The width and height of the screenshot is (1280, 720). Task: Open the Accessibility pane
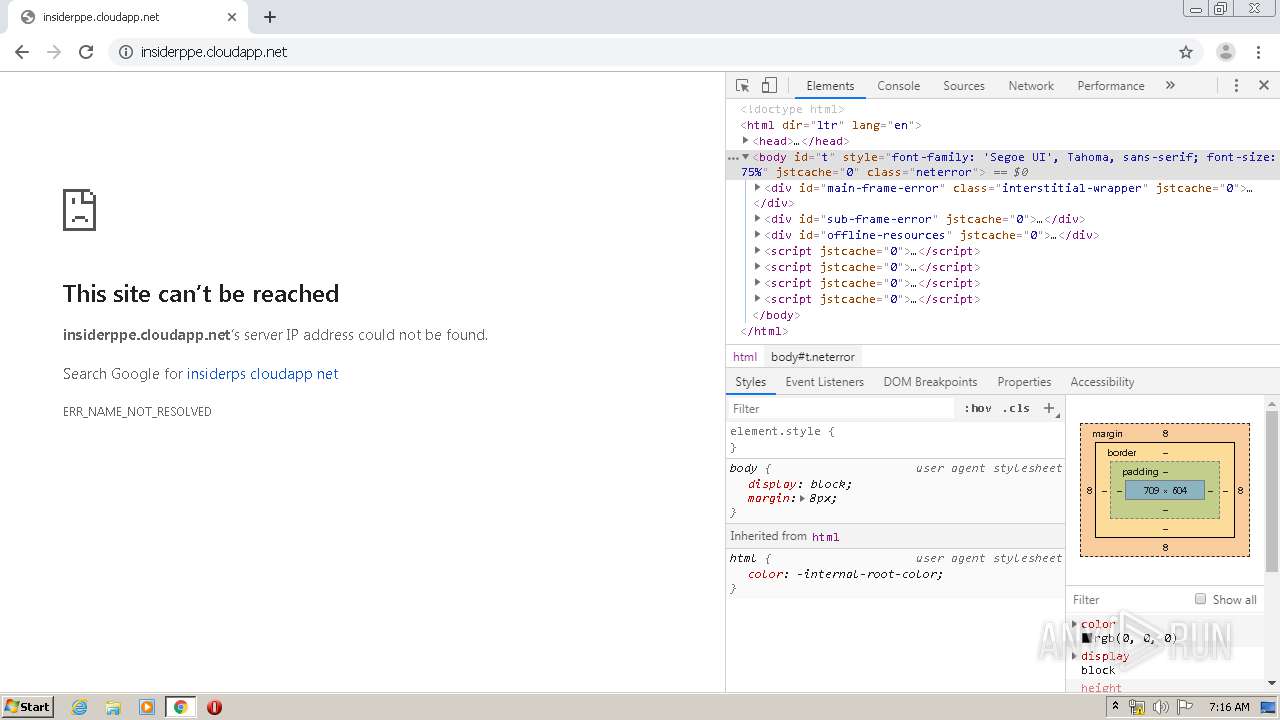click(x=1102, y=382)
